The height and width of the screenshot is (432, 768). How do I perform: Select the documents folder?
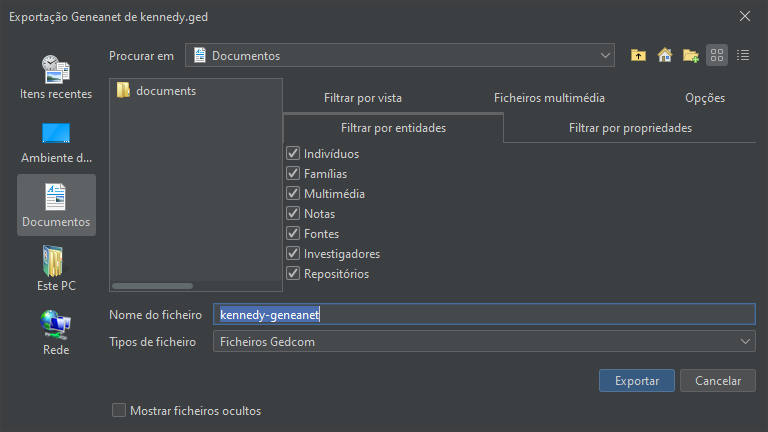157,91
